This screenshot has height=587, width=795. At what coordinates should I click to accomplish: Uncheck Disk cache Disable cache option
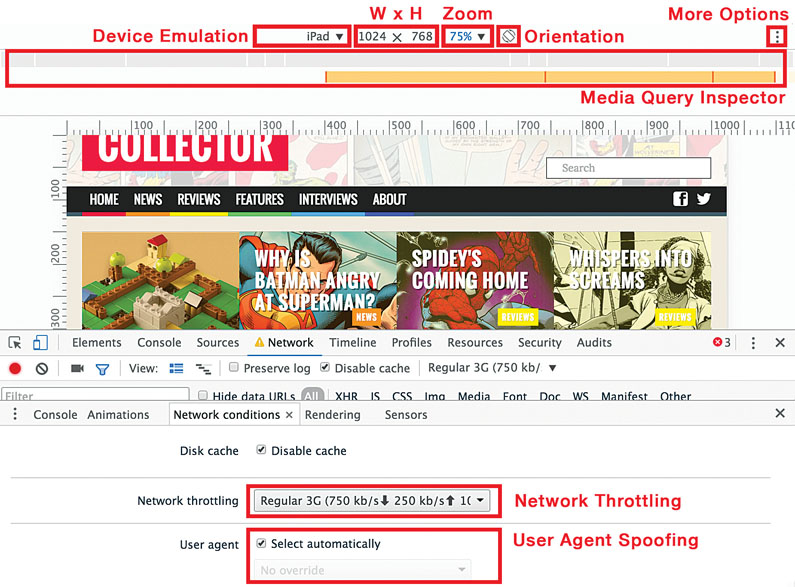[261, 450]
